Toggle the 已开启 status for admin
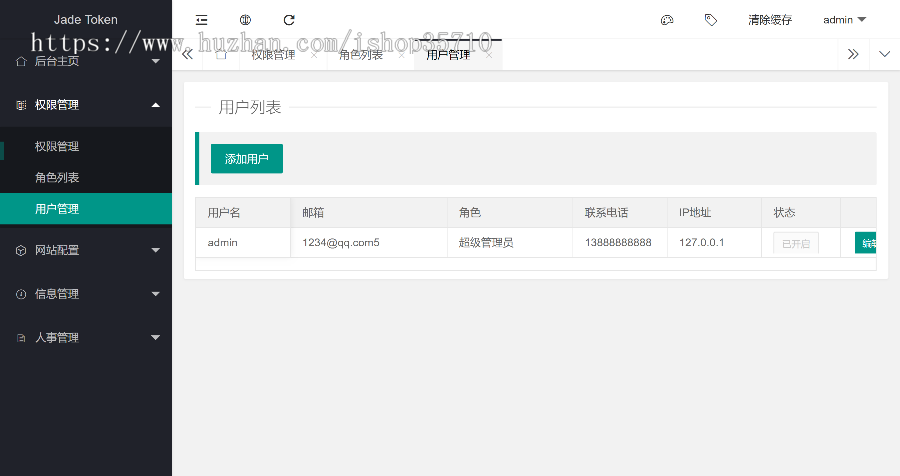Viewport: 900px width, 476px height. 796,243
